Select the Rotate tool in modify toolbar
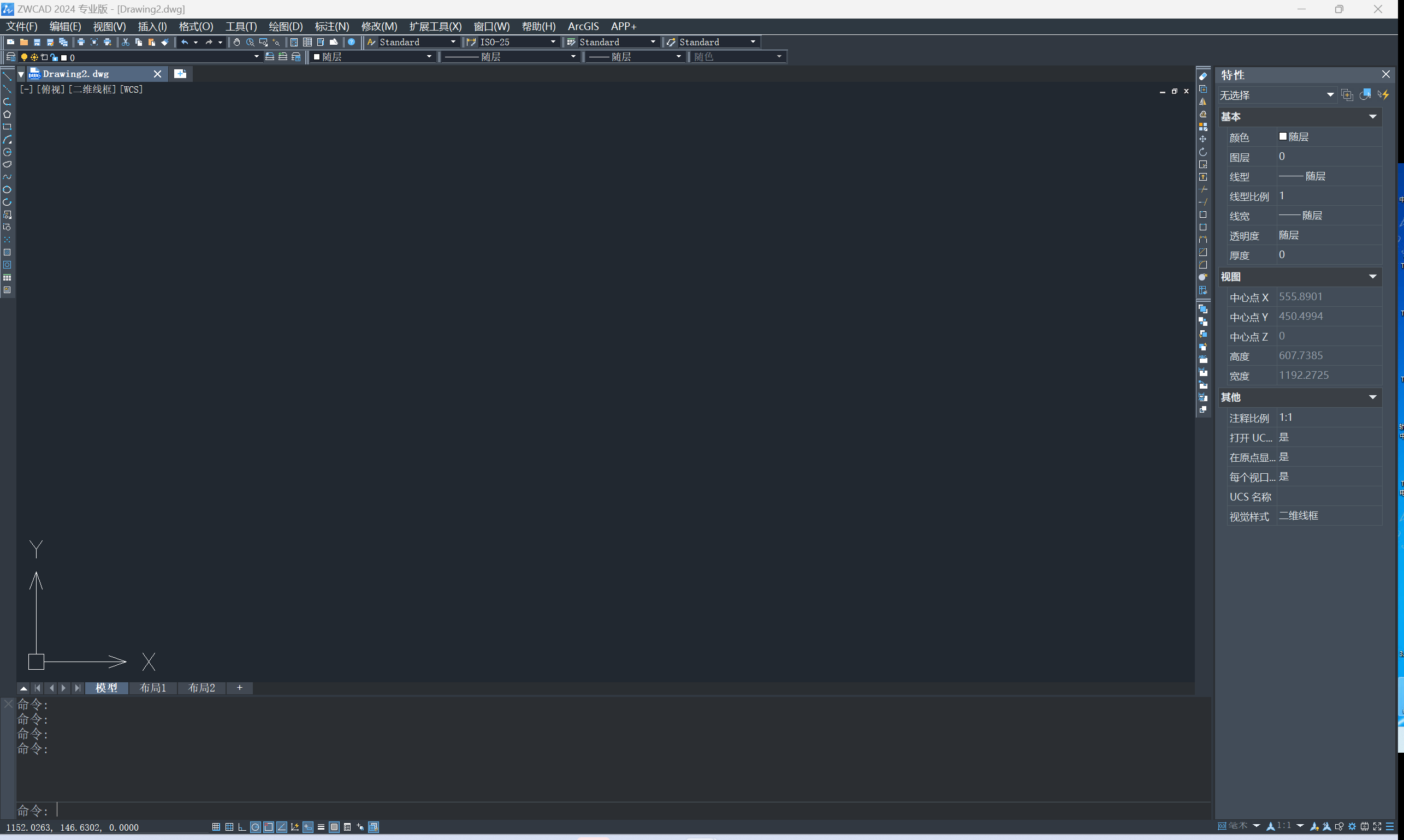This screenshot has height=840, width=1404. coord(1203,152)
